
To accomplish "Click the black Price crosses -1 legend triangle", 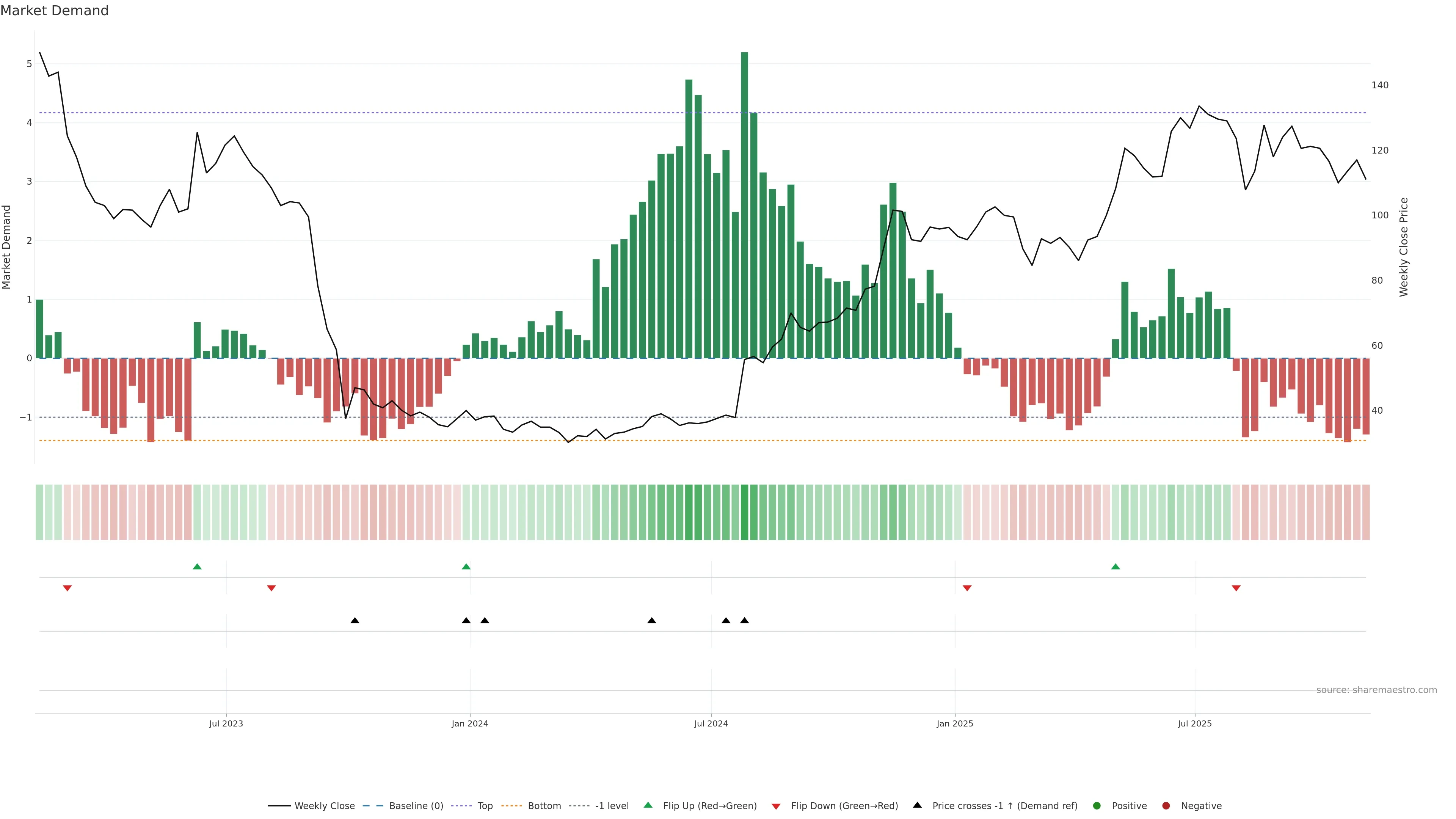I will (917, 805).
